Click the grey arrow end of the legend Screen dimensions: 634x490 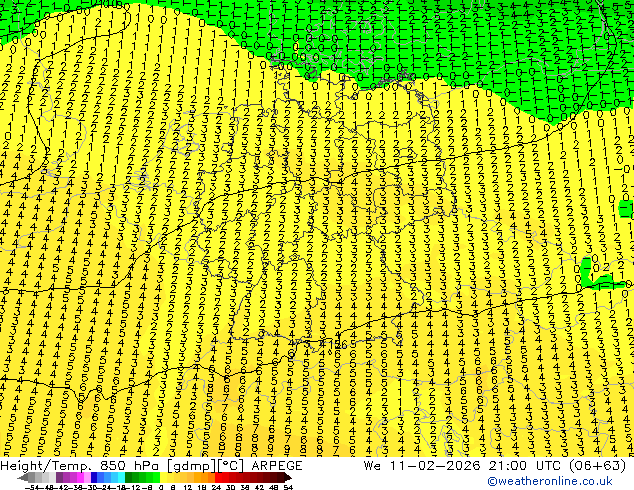[x=23, y=477]
